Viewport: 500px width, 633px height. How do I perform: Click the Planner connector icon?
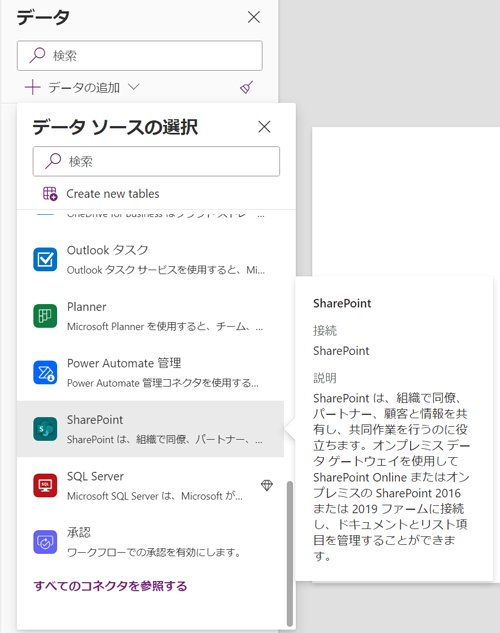tap(45, 316)
